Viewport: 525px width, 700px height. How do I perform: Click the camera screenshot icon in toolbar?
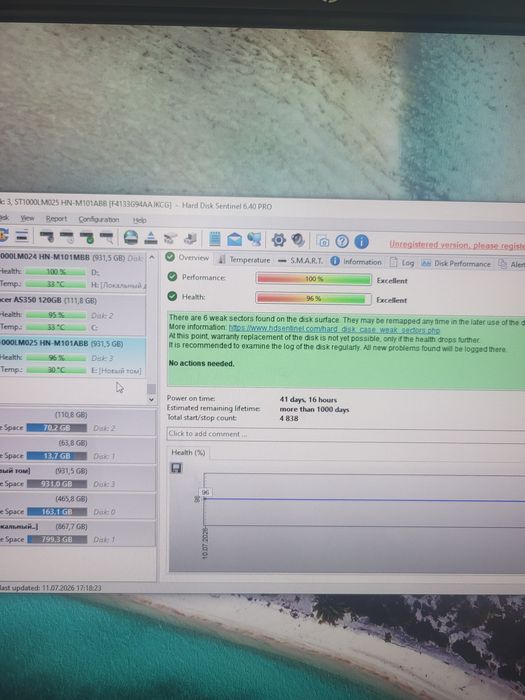tap(323, 241)
